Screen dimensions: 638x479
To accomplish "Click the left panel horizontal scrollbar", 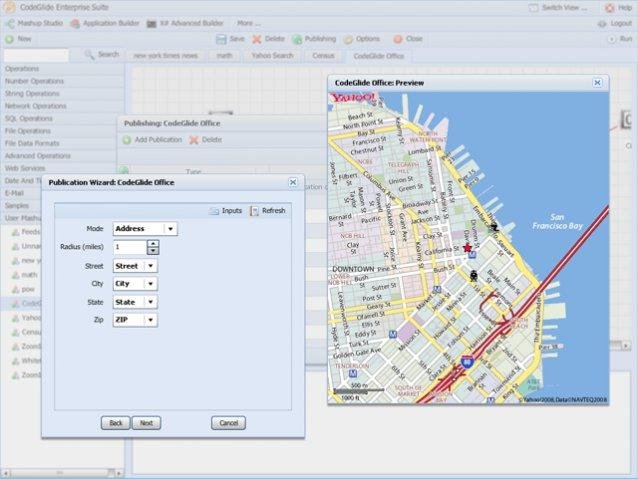I will tap(62, 473).
